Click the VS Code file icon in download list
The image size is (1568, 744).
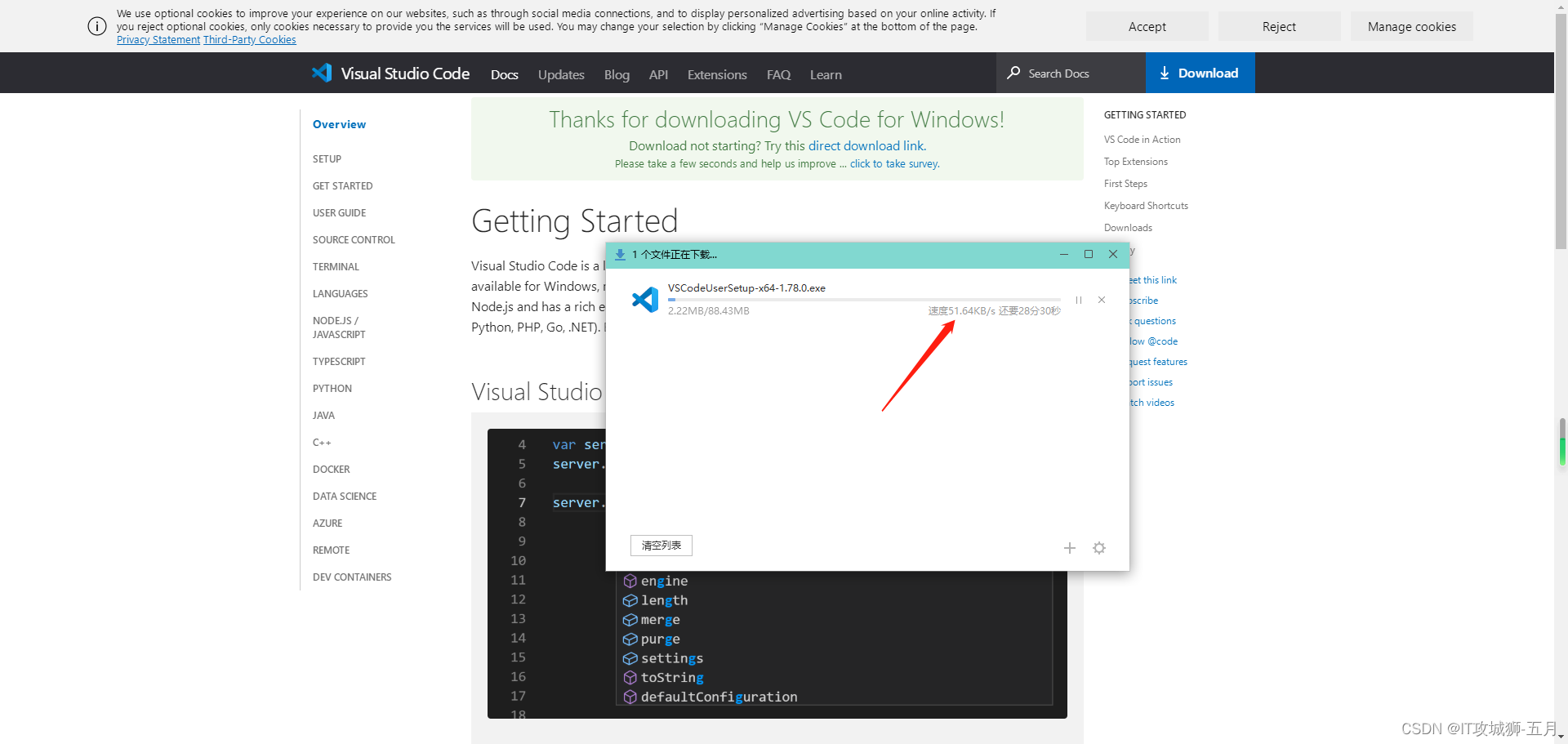(x=645, y=300)
